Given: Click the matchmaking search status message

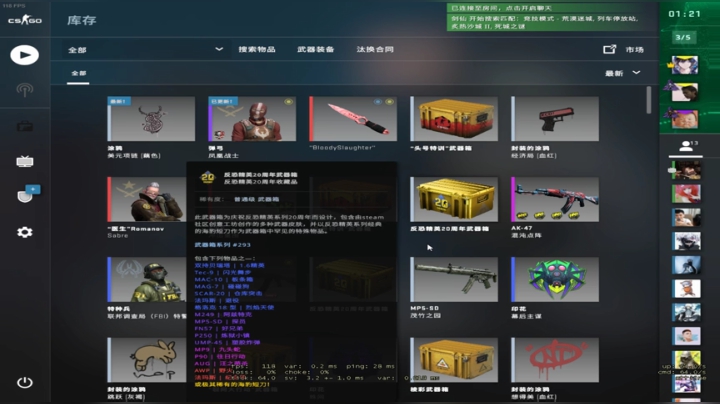Looking at the screenshot, I should point(553,22).
